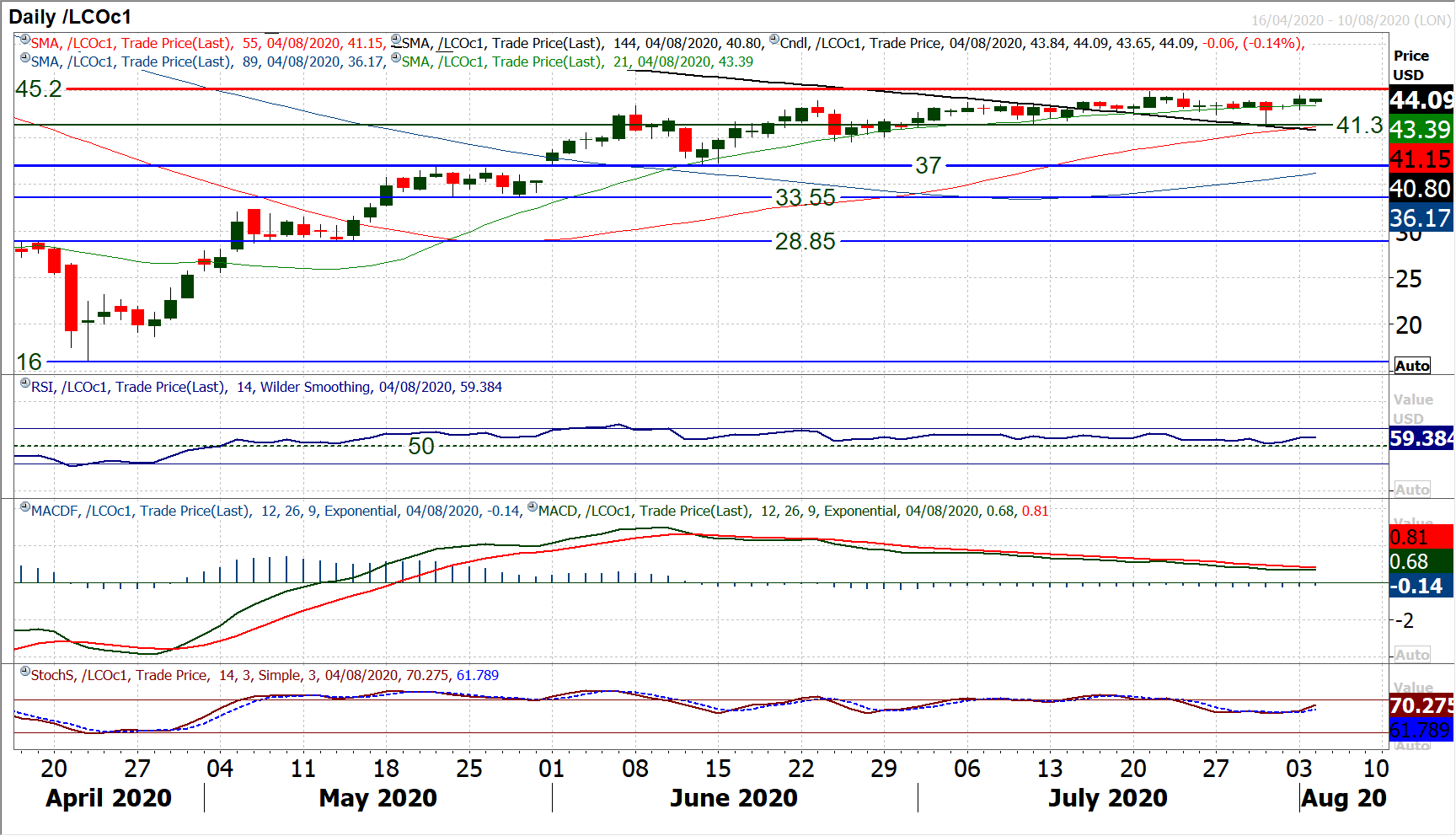The image size is (1456, 836).
Task: Click July 2020 on the time axis
Action: click(1108, 797)
